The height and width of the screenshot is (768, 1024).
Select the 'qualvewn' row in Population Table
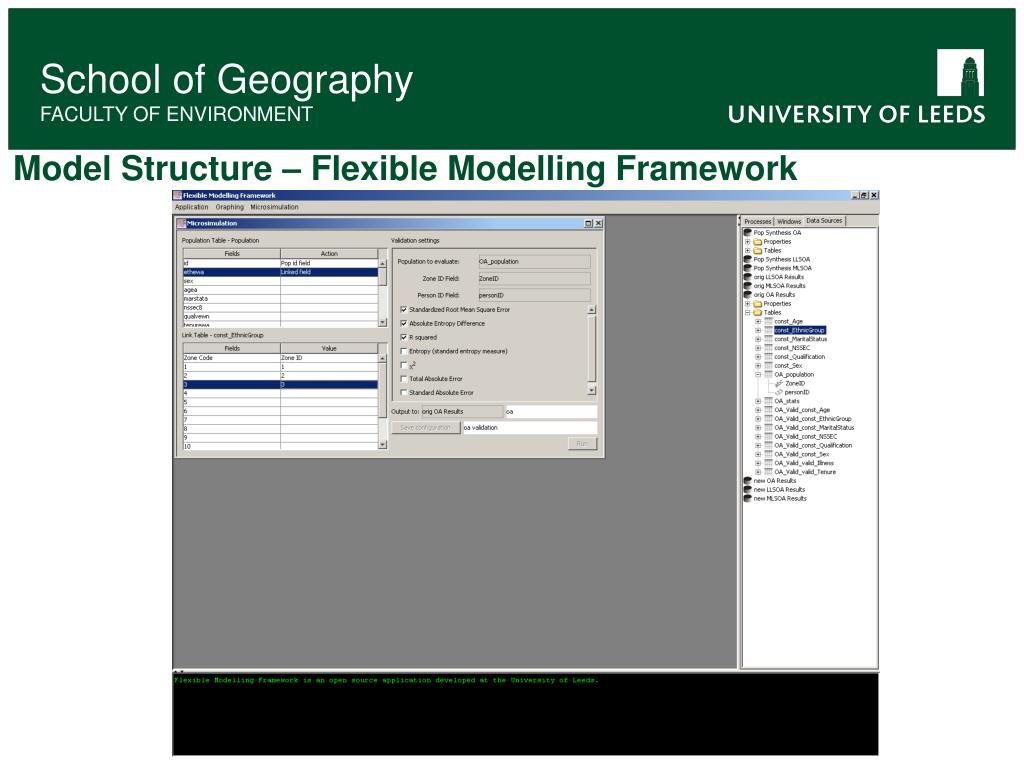(280, 316)
